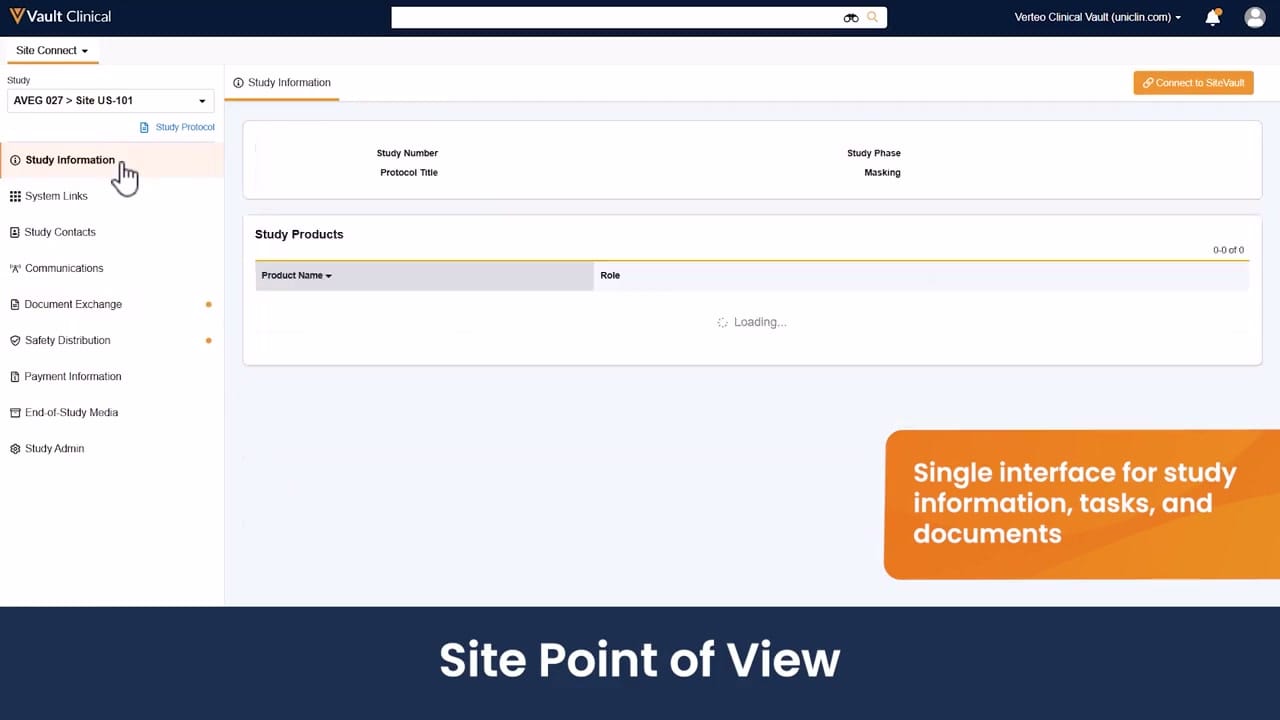Open the Study Protocol link
The width and height of the screenshot is (1280, 720).
[185, 127]
